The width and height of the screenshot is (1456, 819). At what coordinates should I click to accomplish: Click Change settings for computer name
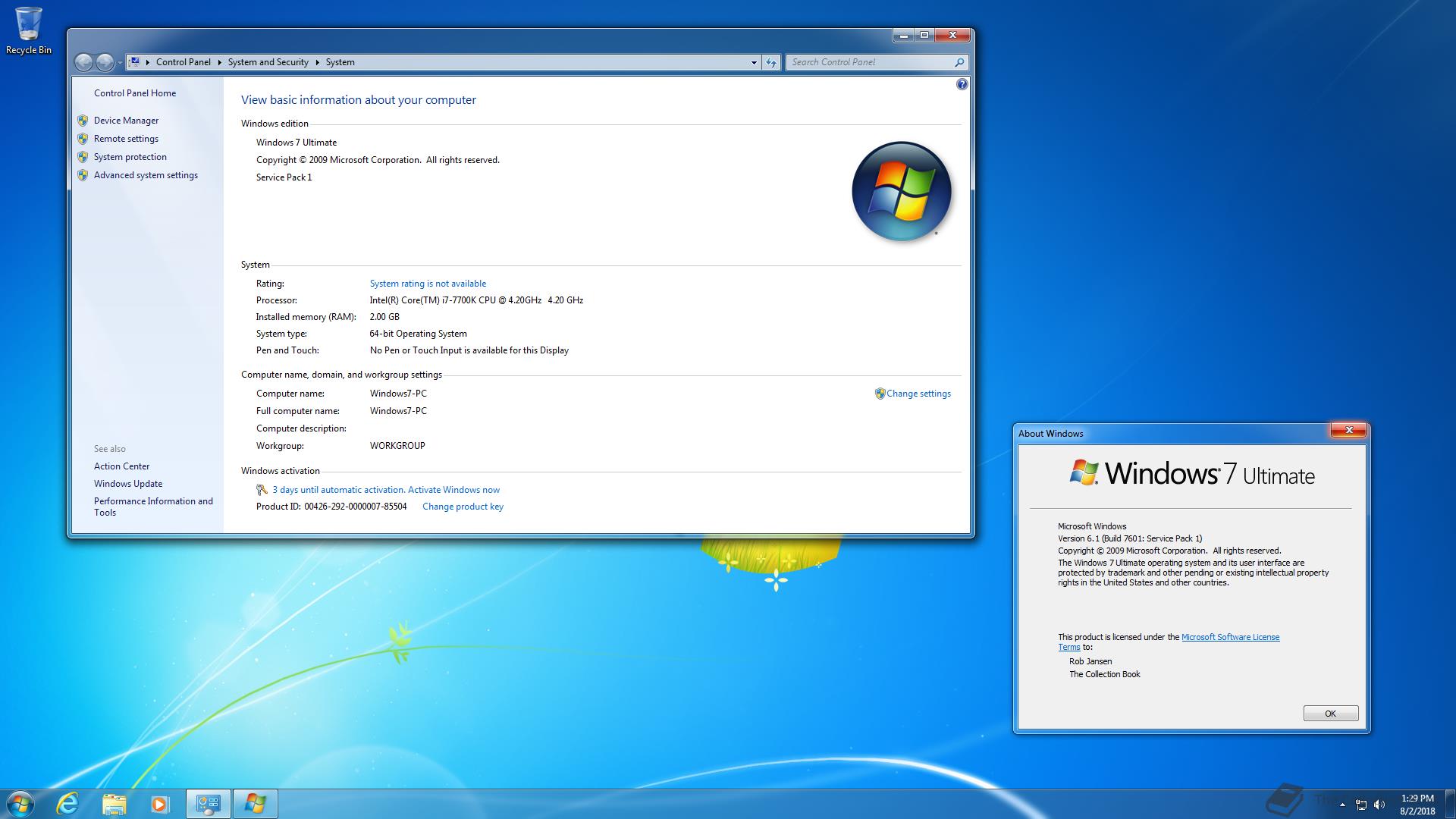tap(918, 394)
